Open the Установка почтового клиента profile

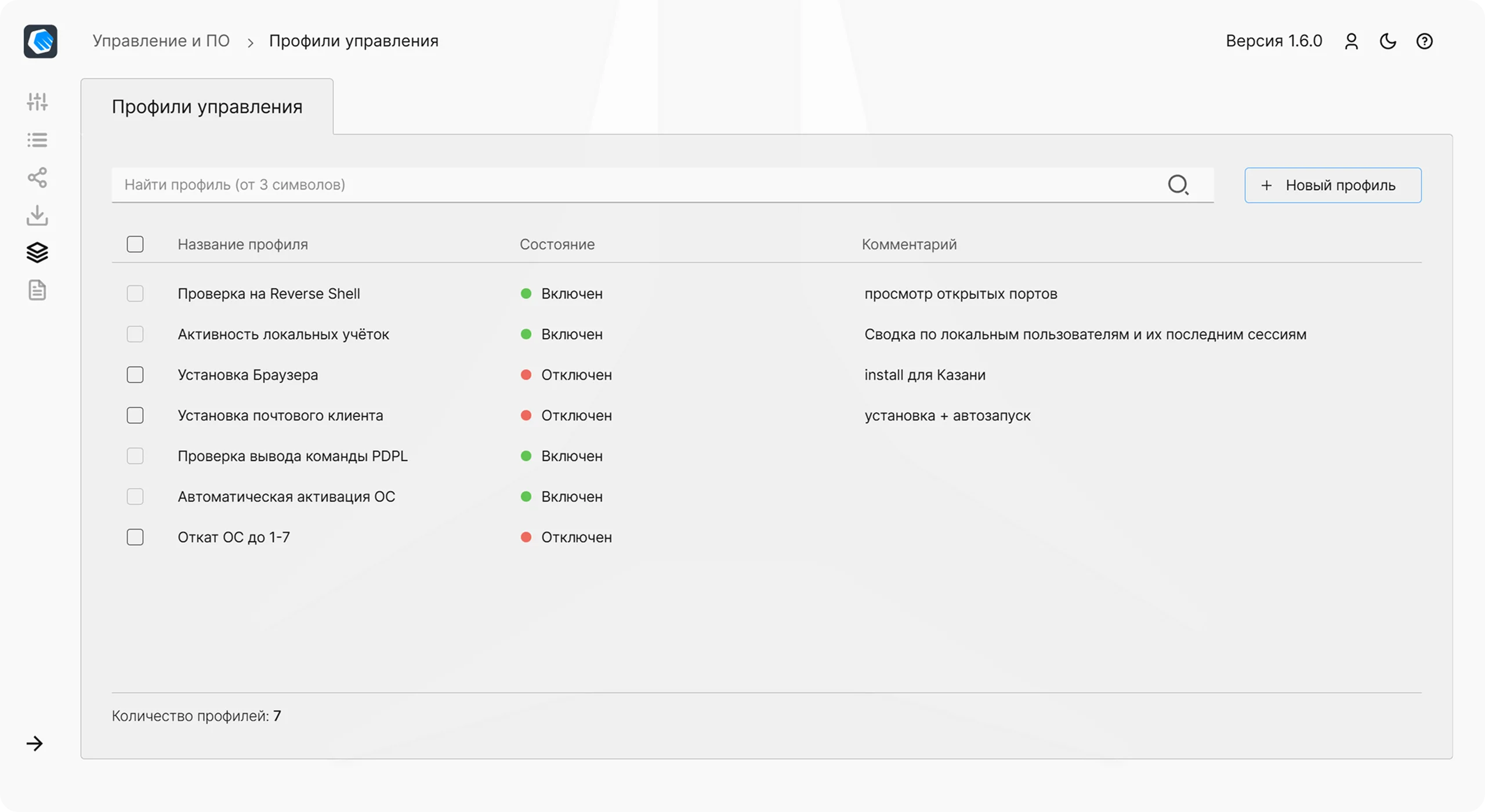[280, 415]
